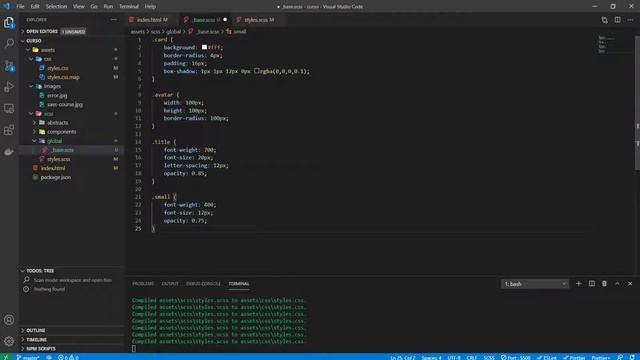Expand the Open Editors section
640x360 pixels.
click(72, 31)
